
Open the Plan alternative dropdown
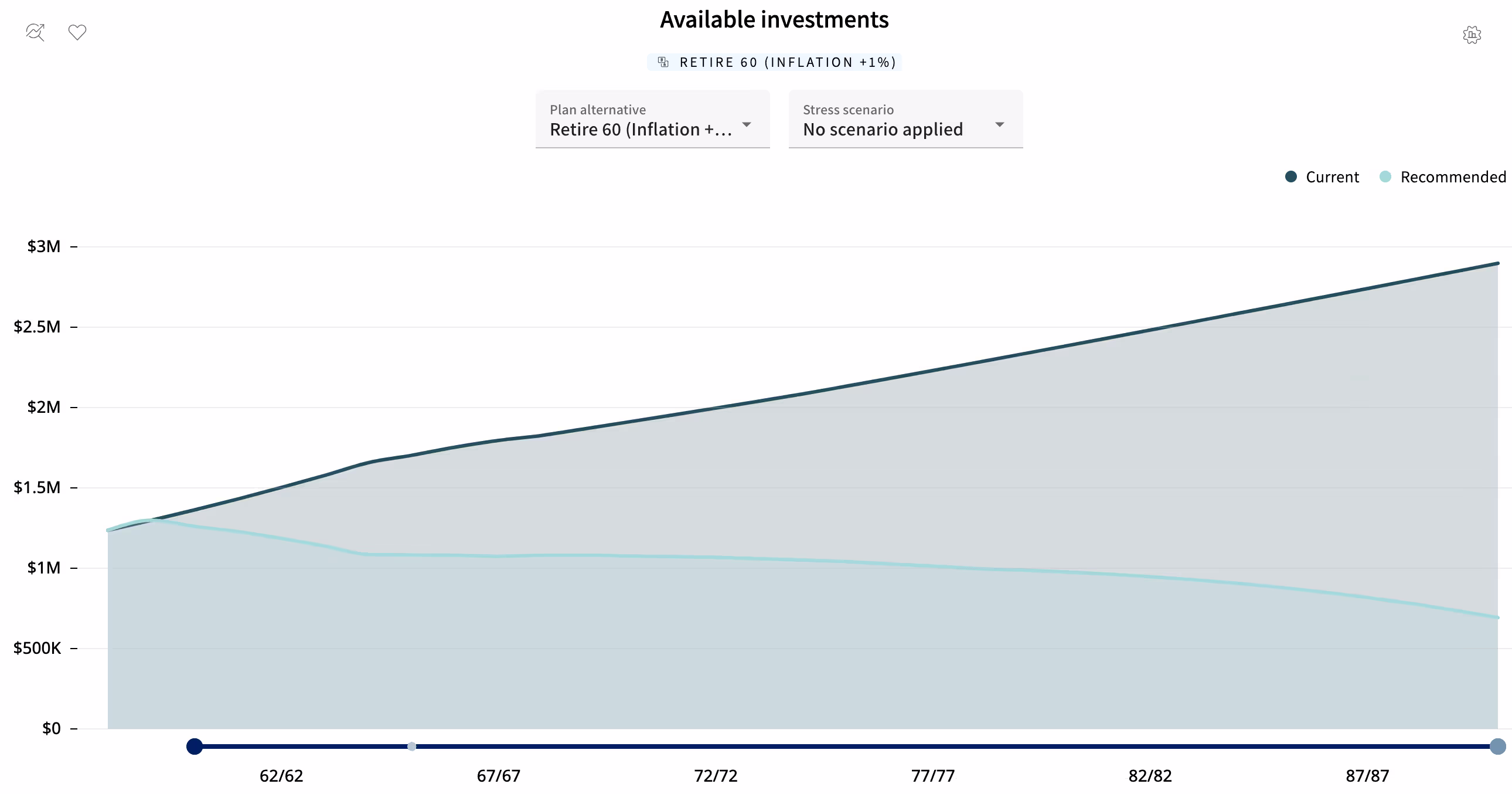[652, 119]
